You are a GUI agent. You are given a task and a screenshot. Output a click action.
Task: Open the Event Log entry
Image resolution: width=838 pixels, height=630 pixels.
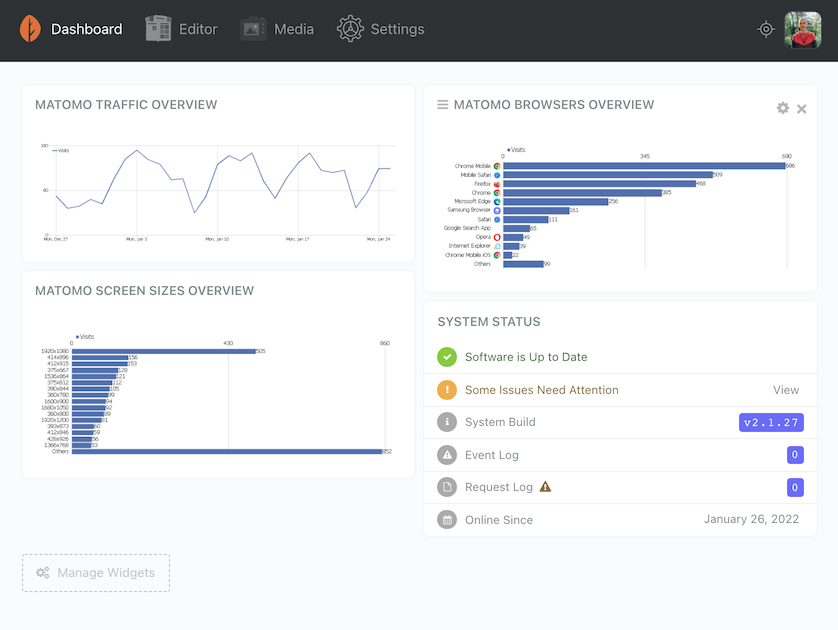tap(620, 455)
